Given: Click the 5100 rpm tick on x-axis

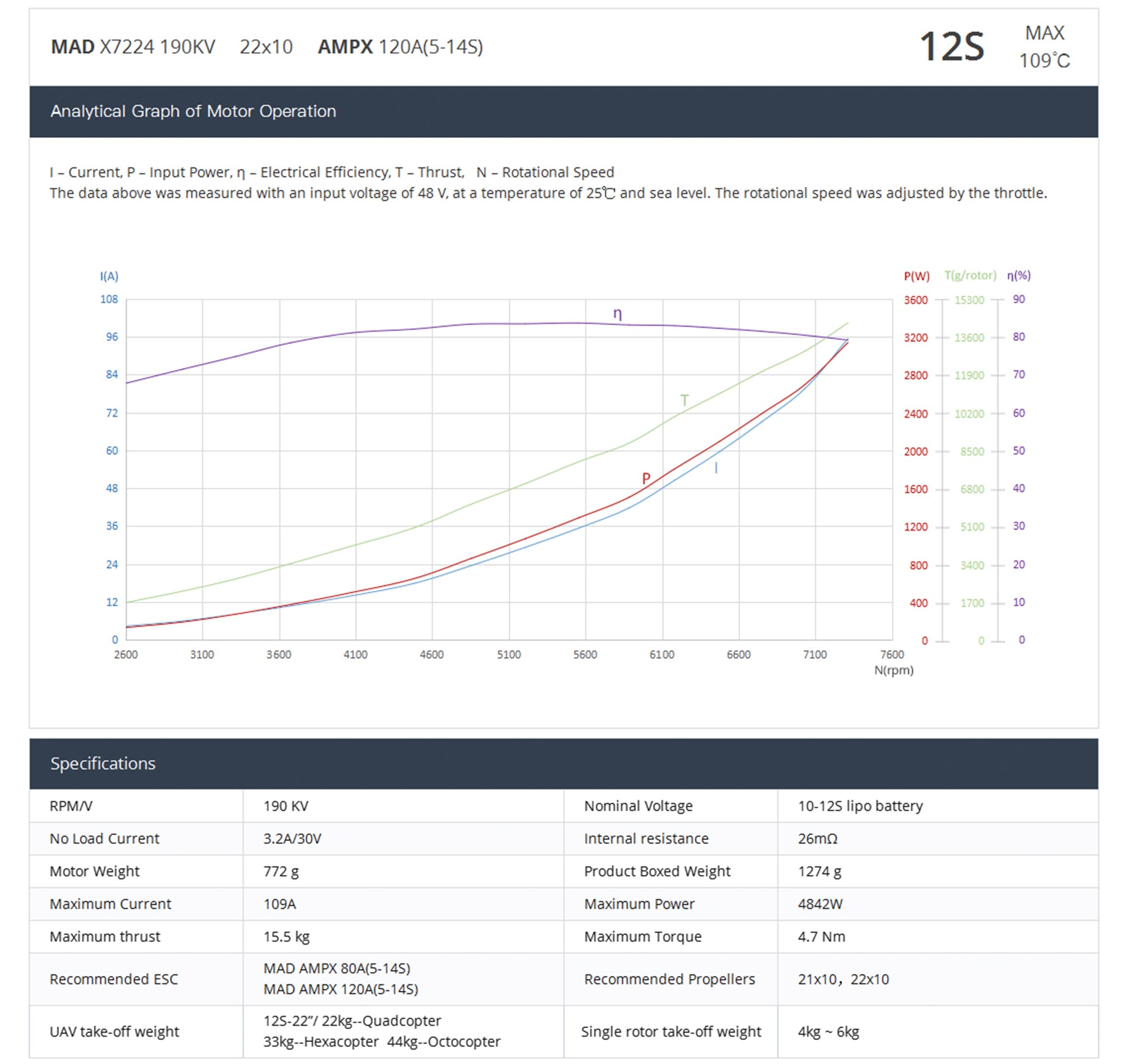Looking at the screenshot, I should click(509, 654).
